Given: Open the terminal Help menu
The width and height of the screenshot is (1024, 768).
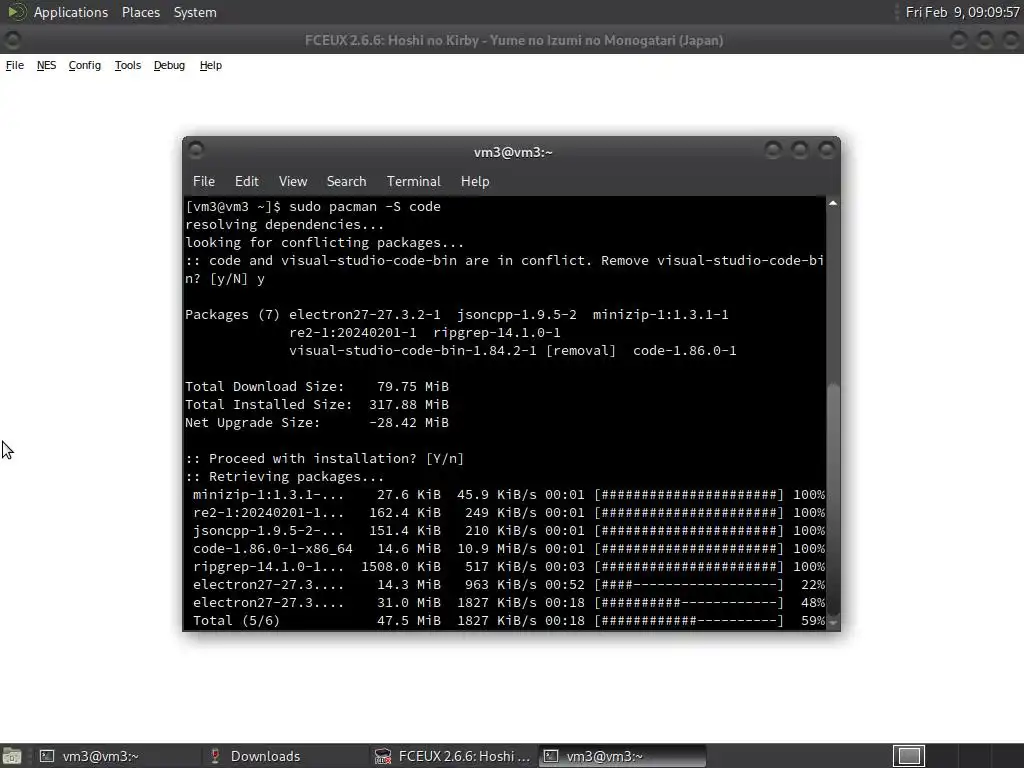Looking at the screenshot, I should [x=475, y=182].
